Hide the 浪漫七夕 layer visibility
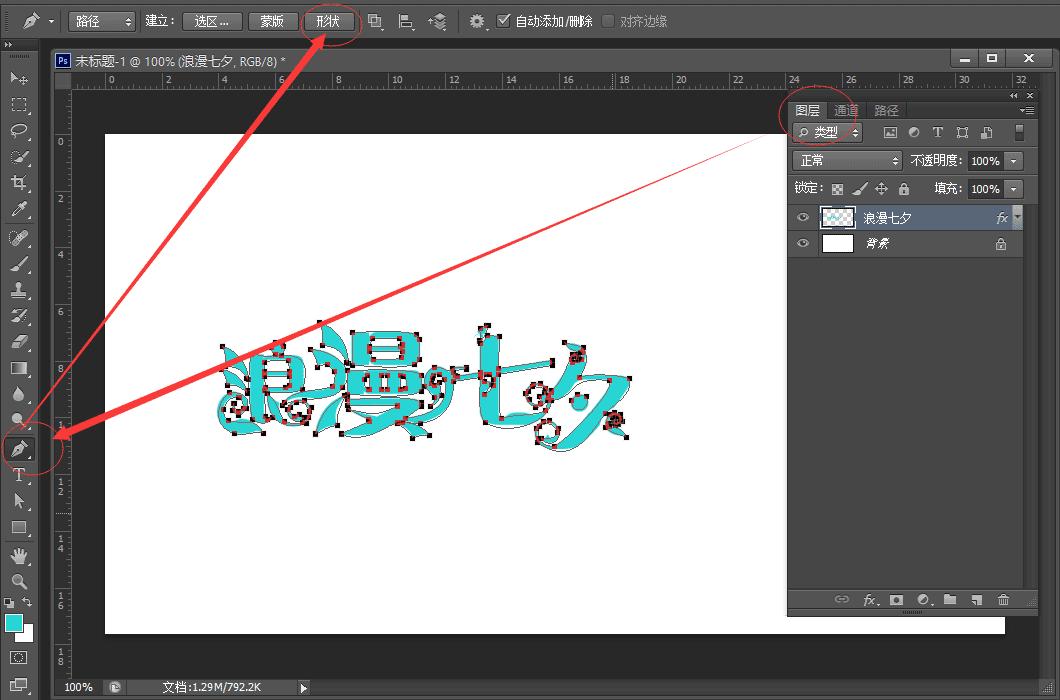Image resolution: width=1060 pixels, height=700 pixels. (803, 217)
